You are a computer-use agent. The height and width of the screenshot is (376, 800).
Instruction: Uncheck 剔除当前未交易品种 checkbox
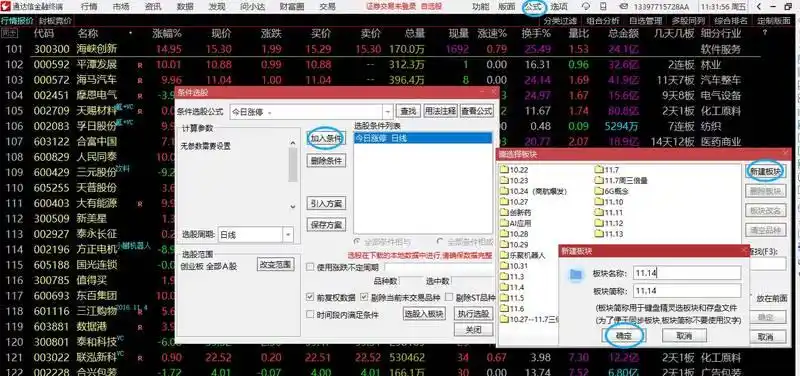click(364, 297)
